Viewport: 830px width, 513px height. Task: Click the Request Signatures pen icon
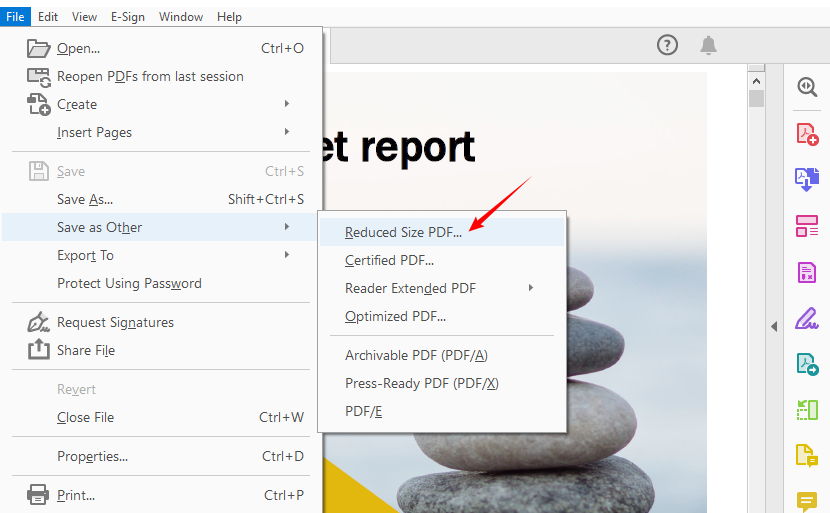(39, 322)
